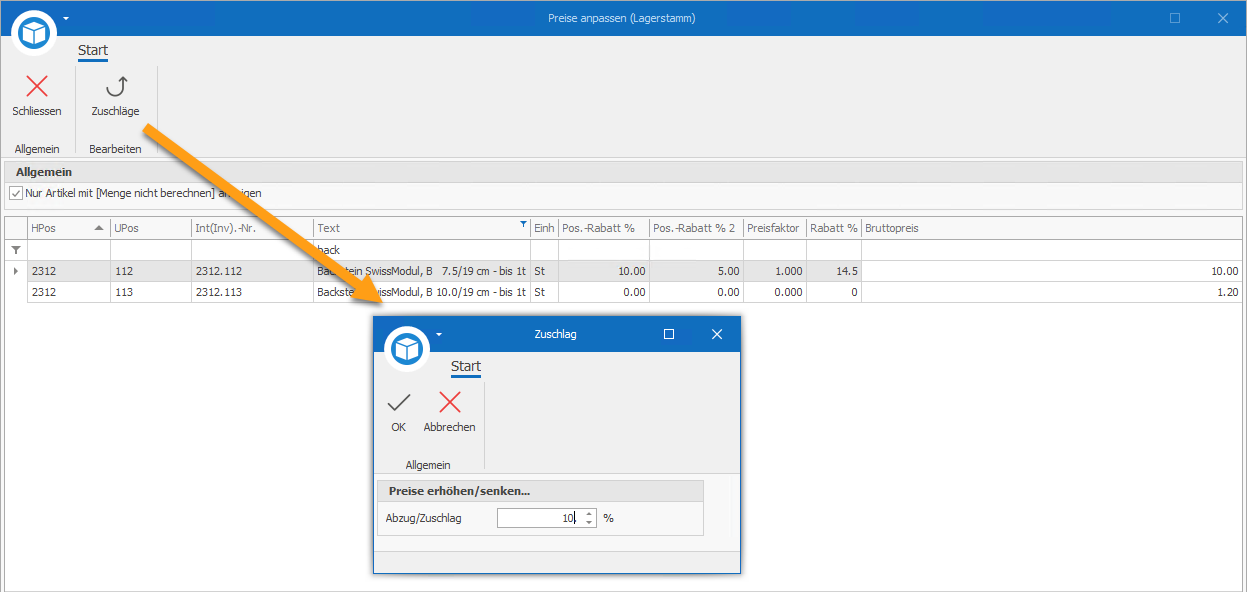Sort by Rabatt % column header

click(x=834, y=228)
